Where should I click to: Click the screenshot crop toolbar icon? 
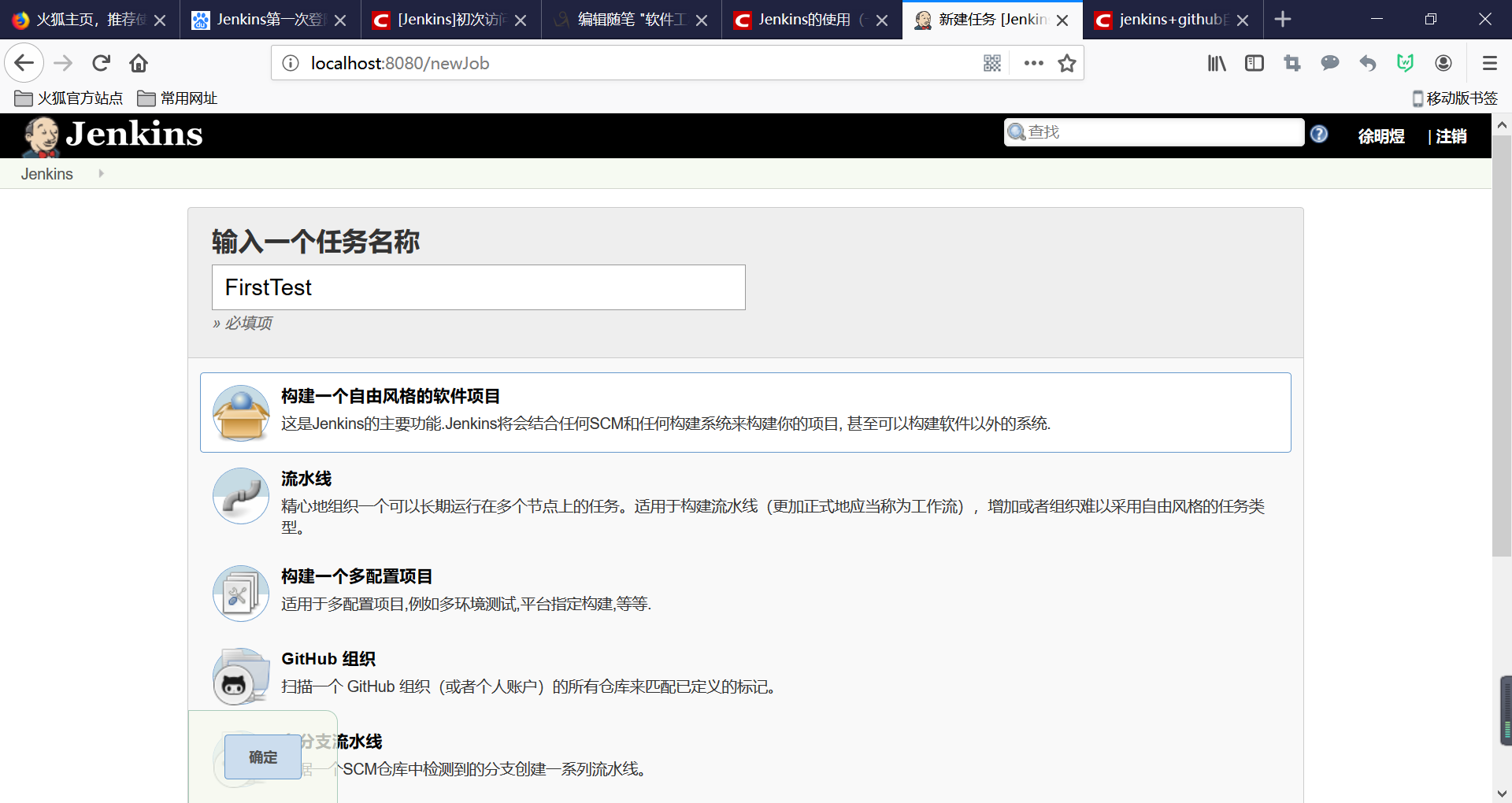tap(1292, 63)
